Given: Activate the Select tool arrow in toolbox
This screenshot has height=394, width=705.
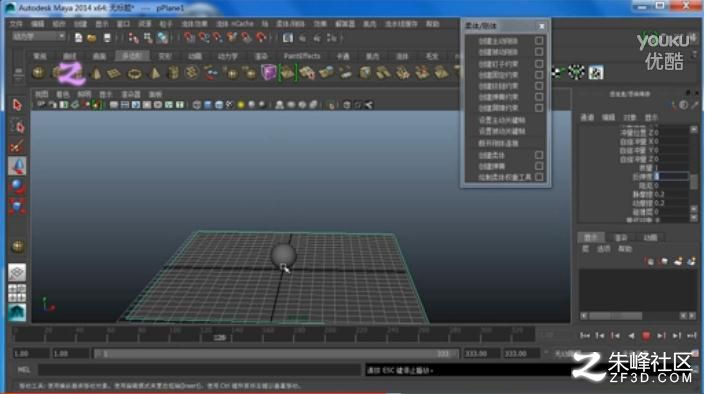Looking at the screenshot, I should coord(17,105).
